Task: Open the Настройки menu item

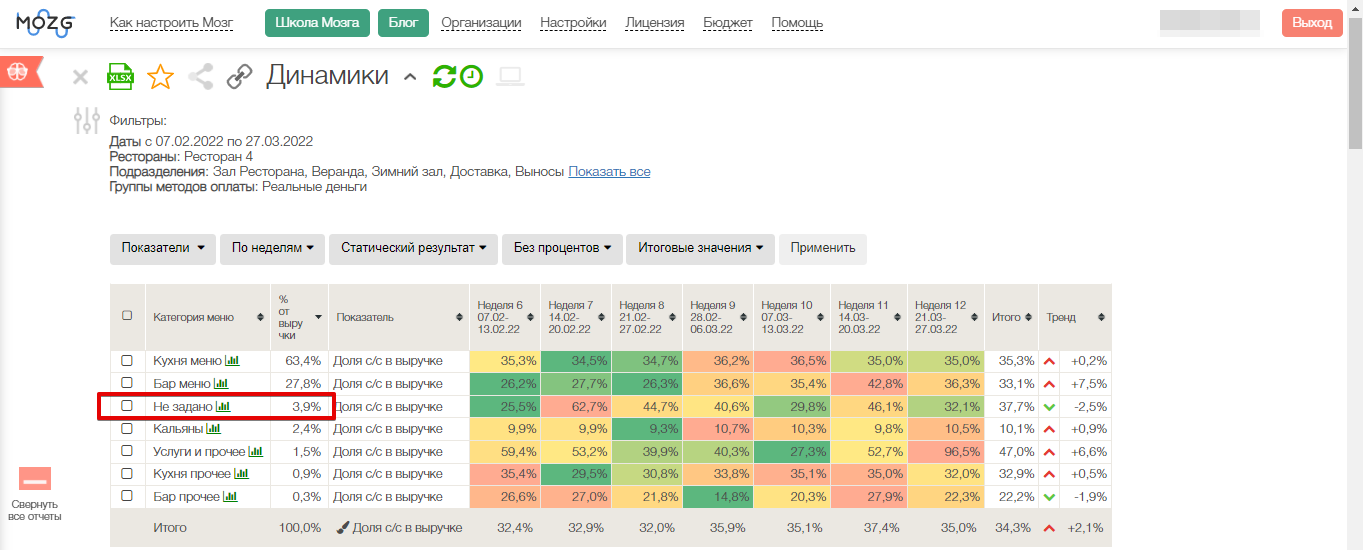Action: (573, 23)
